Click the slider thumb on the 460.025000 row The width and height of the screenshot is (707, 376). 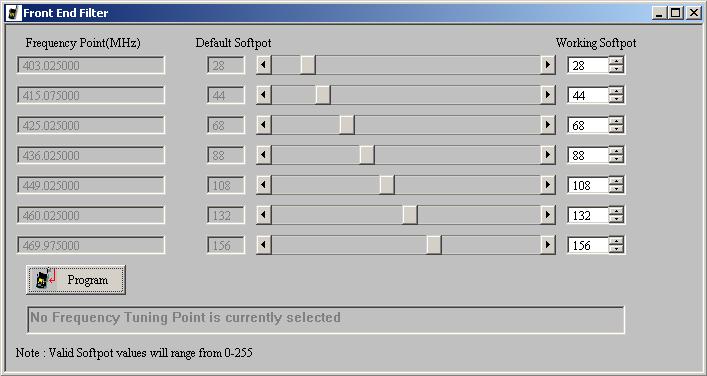coord(410,215)
